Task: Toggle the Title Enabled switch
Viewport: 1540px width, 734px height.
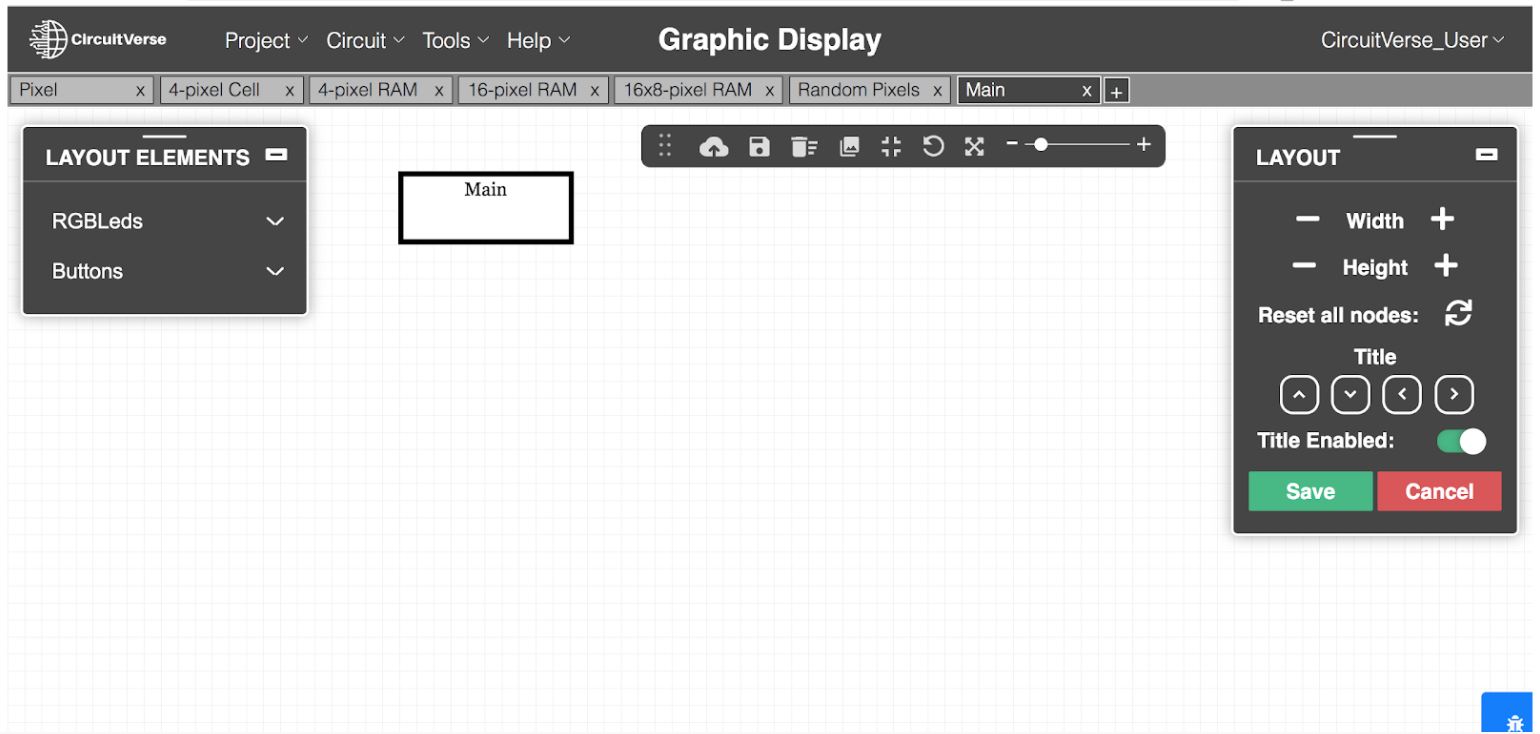Action: click(1461, 441)
